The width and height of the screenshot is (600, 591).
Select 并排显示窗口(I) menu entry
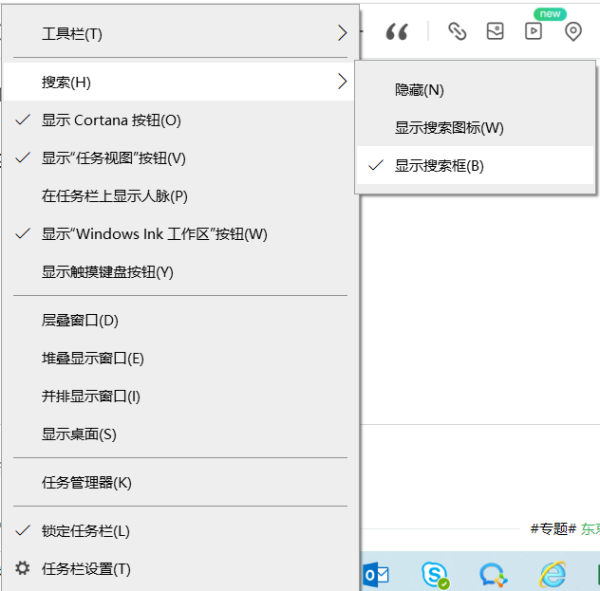(x=178, y=396)
